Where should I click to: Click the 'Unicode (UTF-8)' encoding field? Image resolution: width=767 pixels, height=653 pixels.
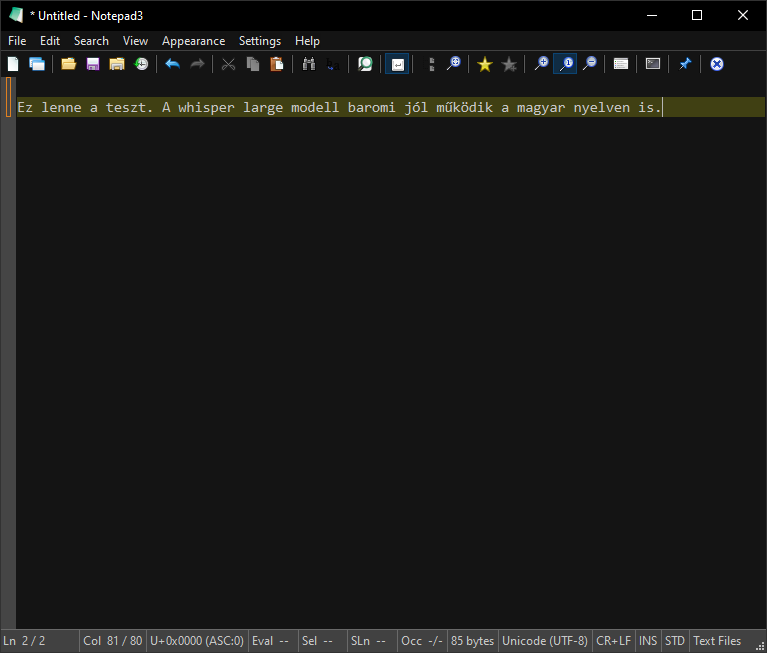545,641
